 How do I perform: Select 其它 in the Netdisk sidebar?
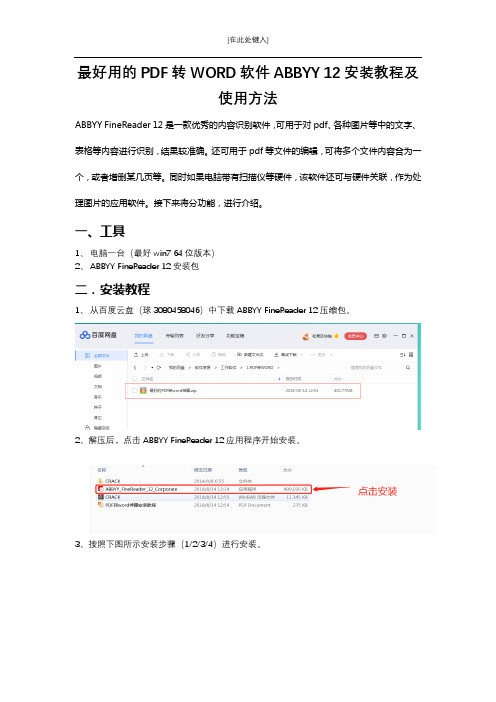[98, 418]
